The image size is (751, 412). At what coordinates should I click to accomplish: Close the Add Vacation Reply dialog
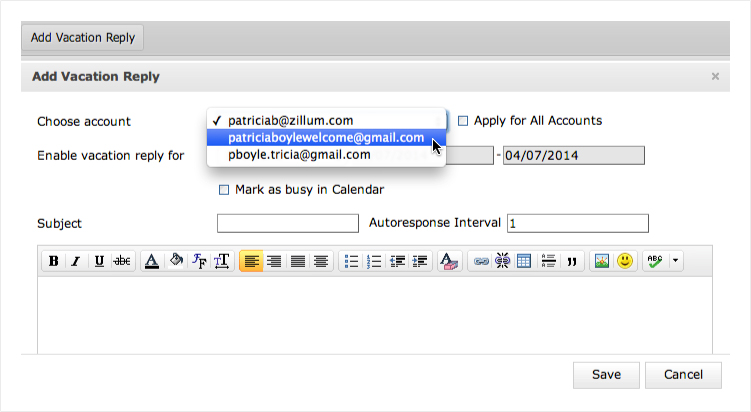tap(715, 77)
